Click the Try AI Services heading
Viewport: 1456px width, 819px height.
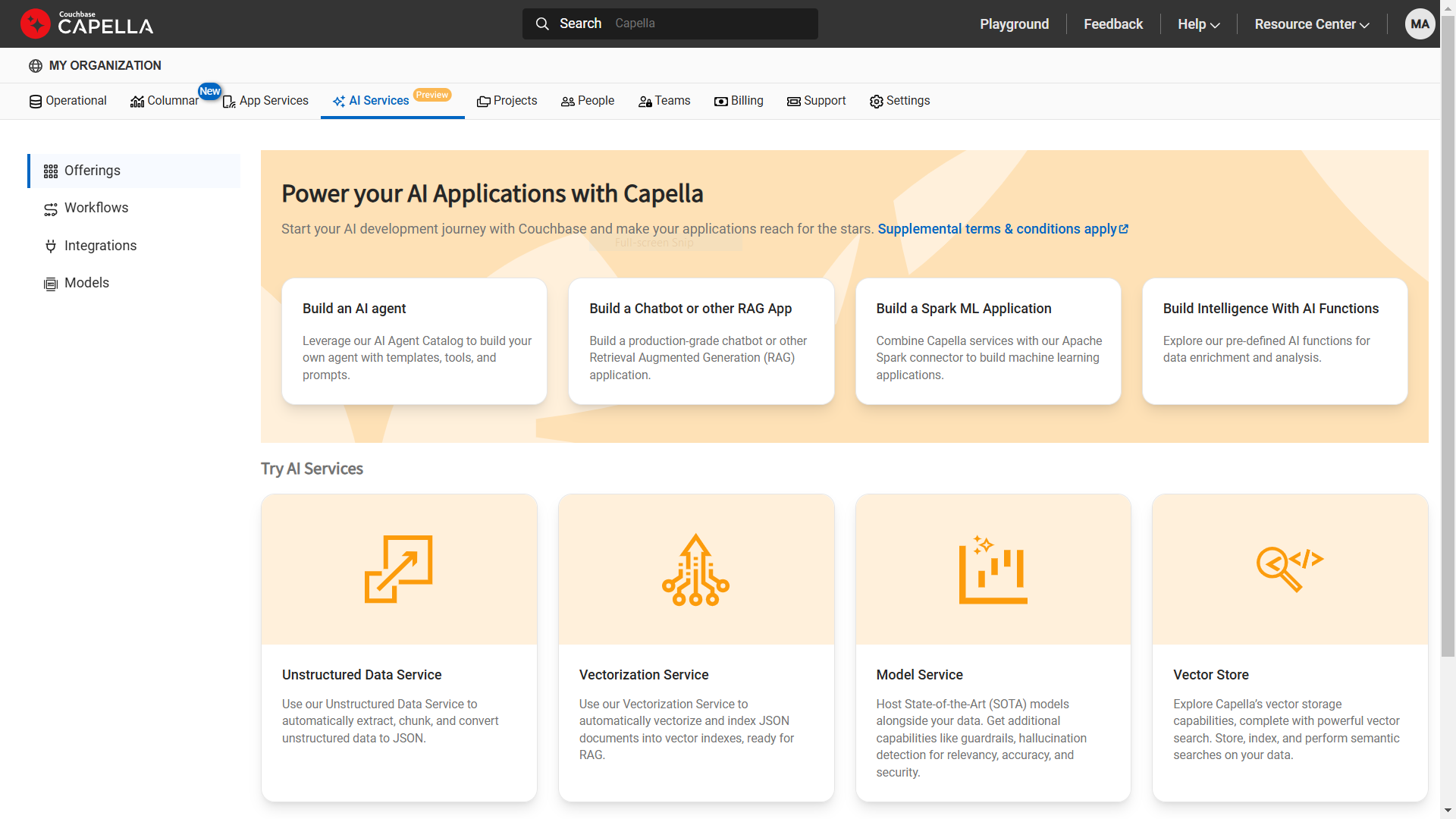click(312, 469)
